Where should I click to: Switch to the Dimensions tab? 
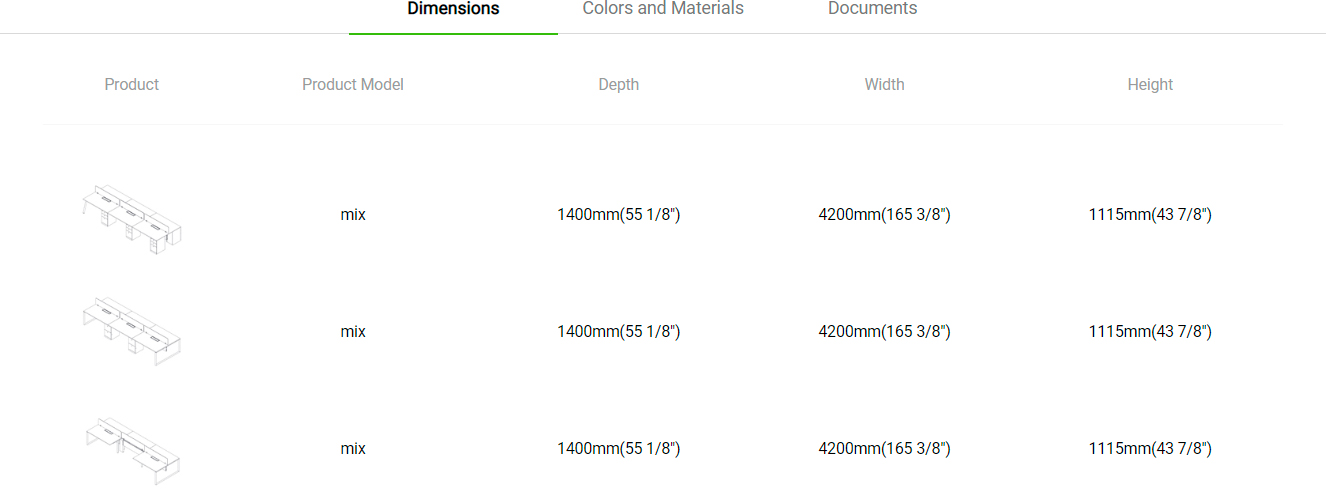click(x=453, y=9)
